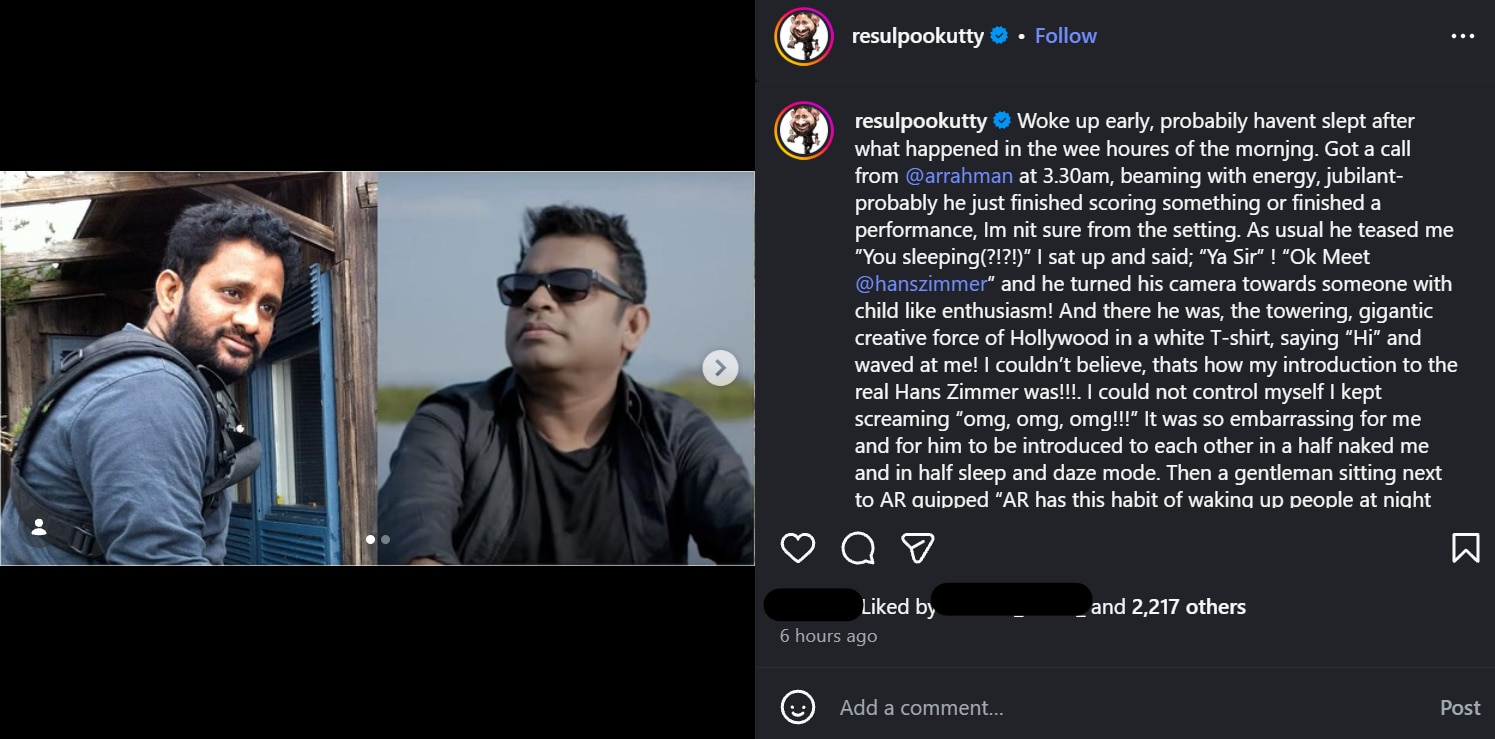Image resolution: width=1495 pixels, height=739 pixels.
Task: Click caption profile avatar picture
Action: (x=804, y=131)
